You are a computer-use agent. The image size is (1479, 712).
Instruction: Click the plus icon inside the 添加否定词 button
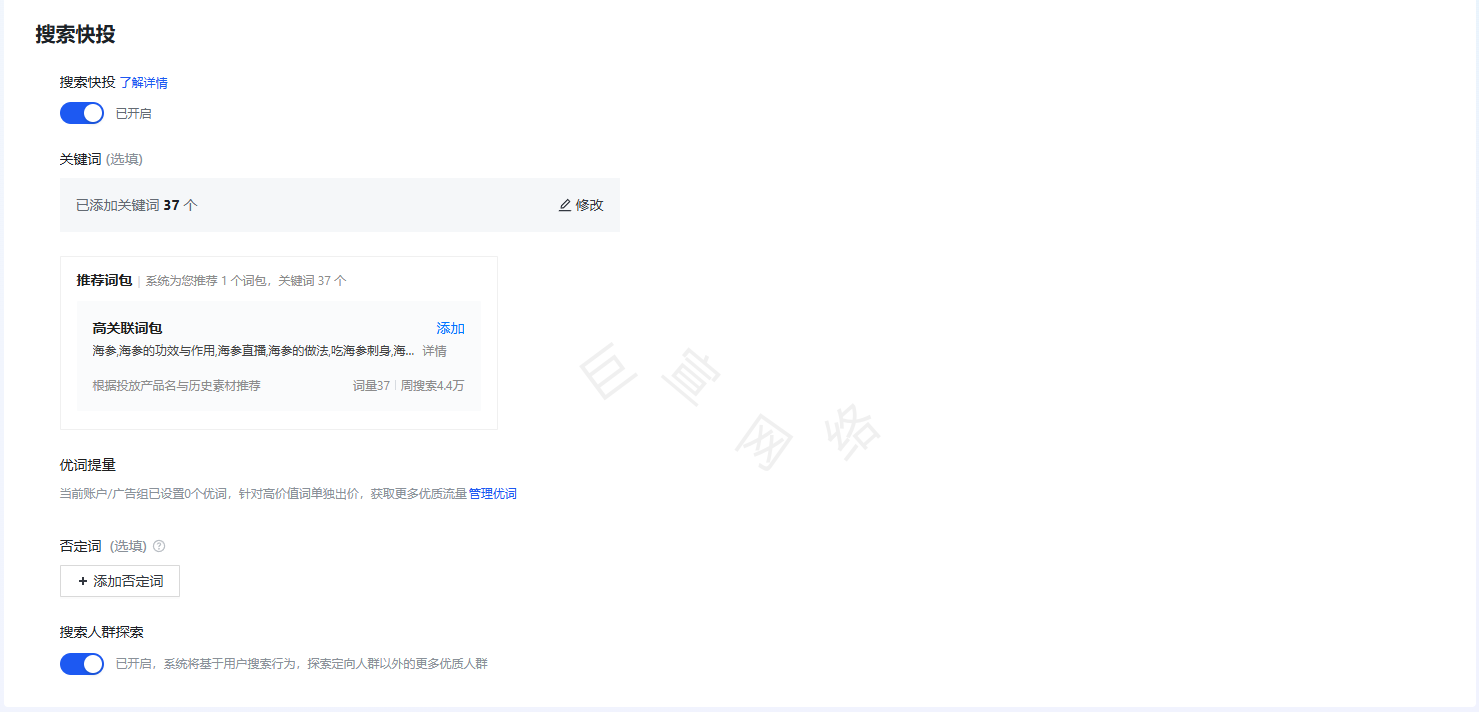point(83,581)
